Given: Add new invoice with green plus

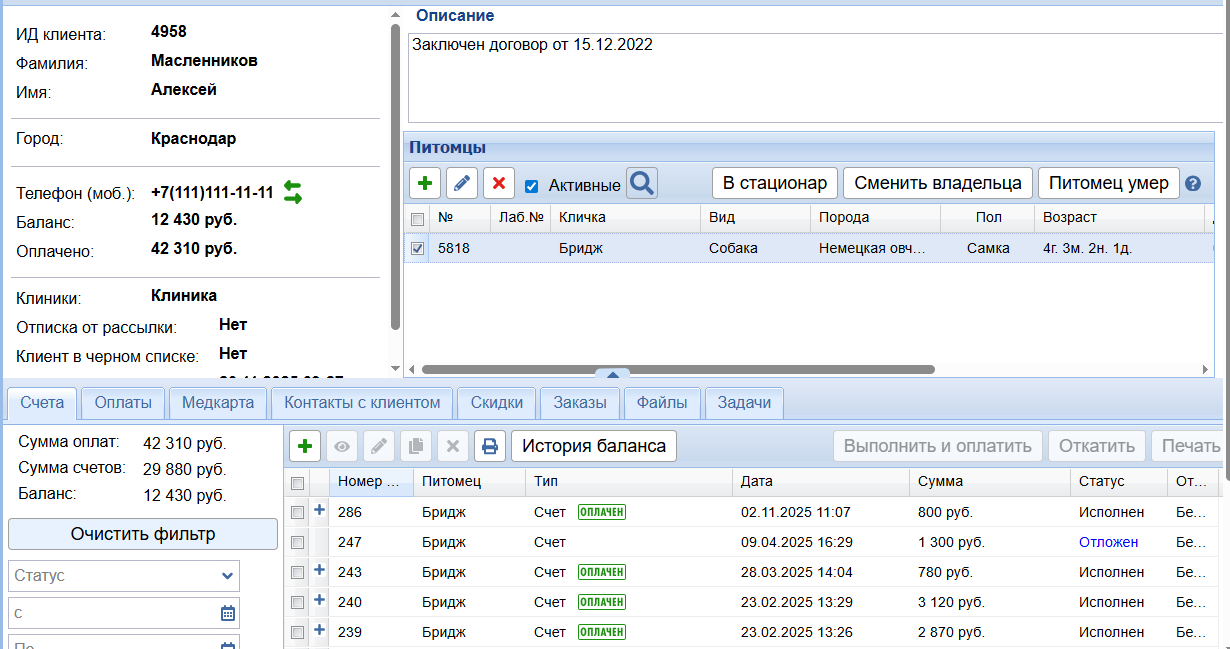Looking at the screenshot, I should click(304, 446).
